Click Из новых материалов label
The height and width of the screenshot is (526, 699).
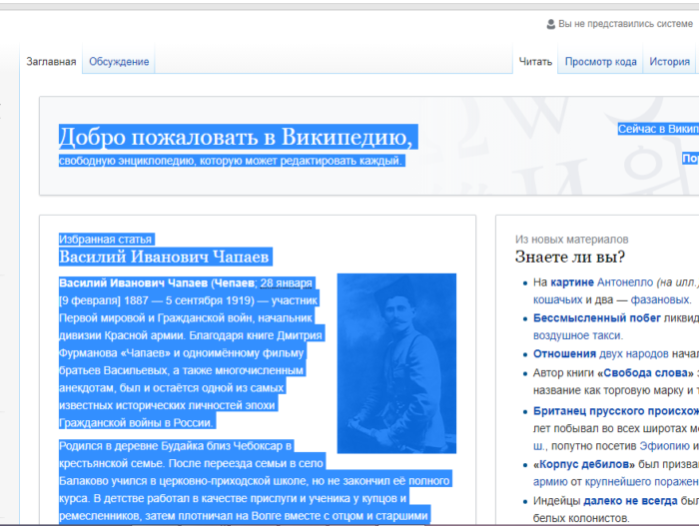click(x=572, y=239)
